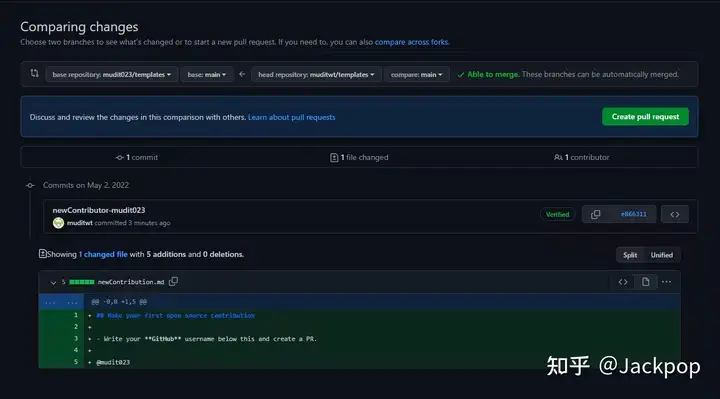
Task: Click the Commits on May 2, 2022 text
Action: [86, 185]
